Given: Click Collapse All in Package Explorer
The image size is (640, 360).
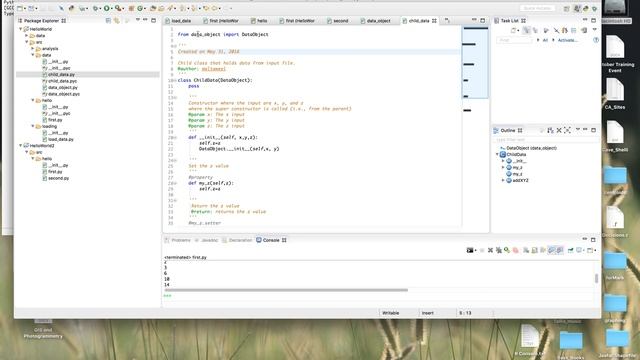Looking at the screenshot, I should [108, 20].
